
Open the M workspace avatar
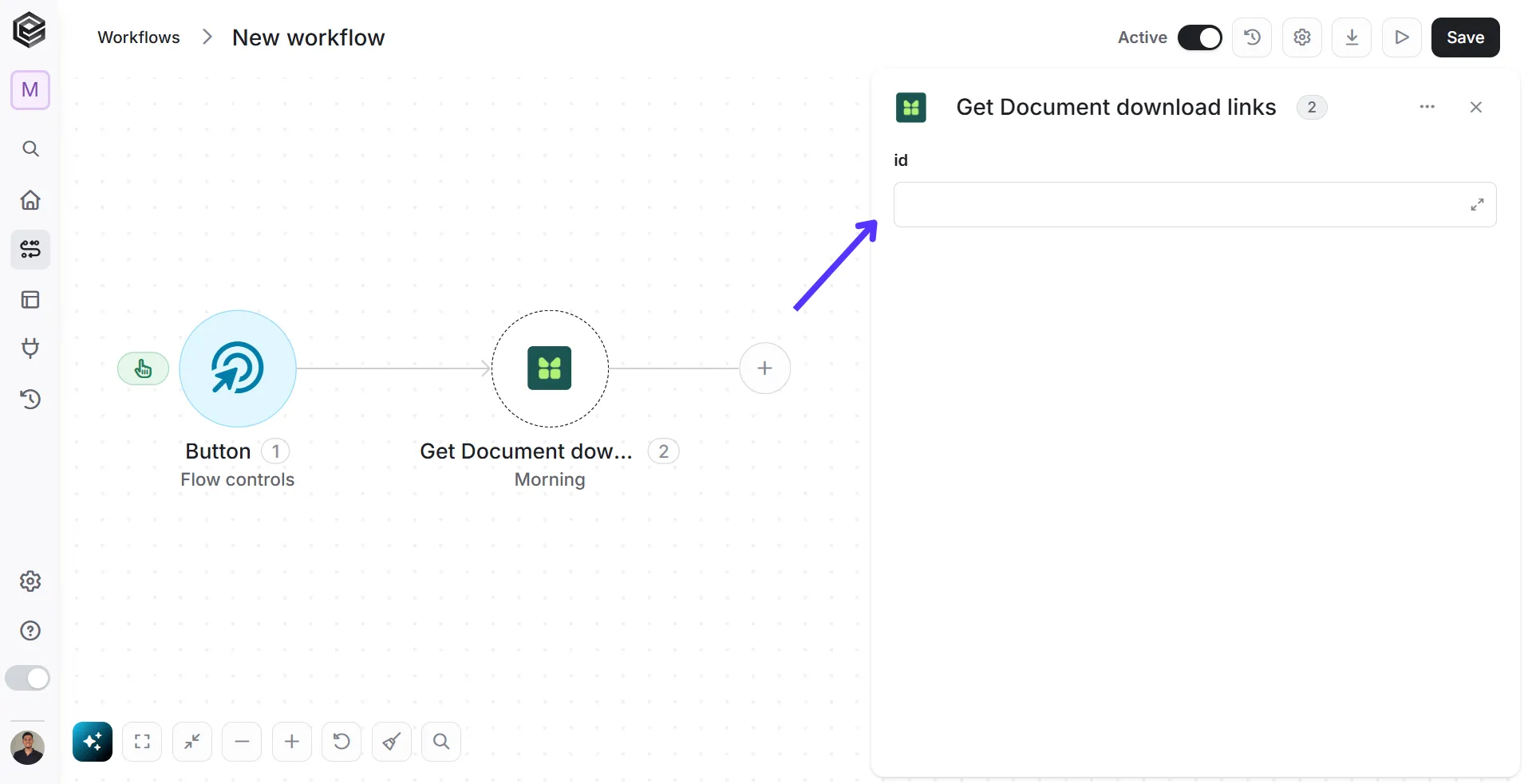click(x=30, y=89)
